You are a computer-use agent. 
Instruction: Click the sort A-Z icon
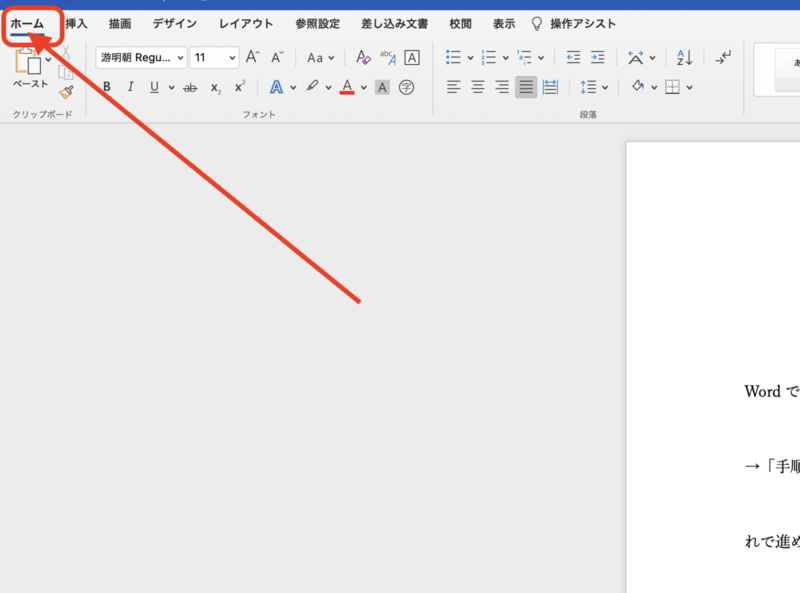[684, 57]
